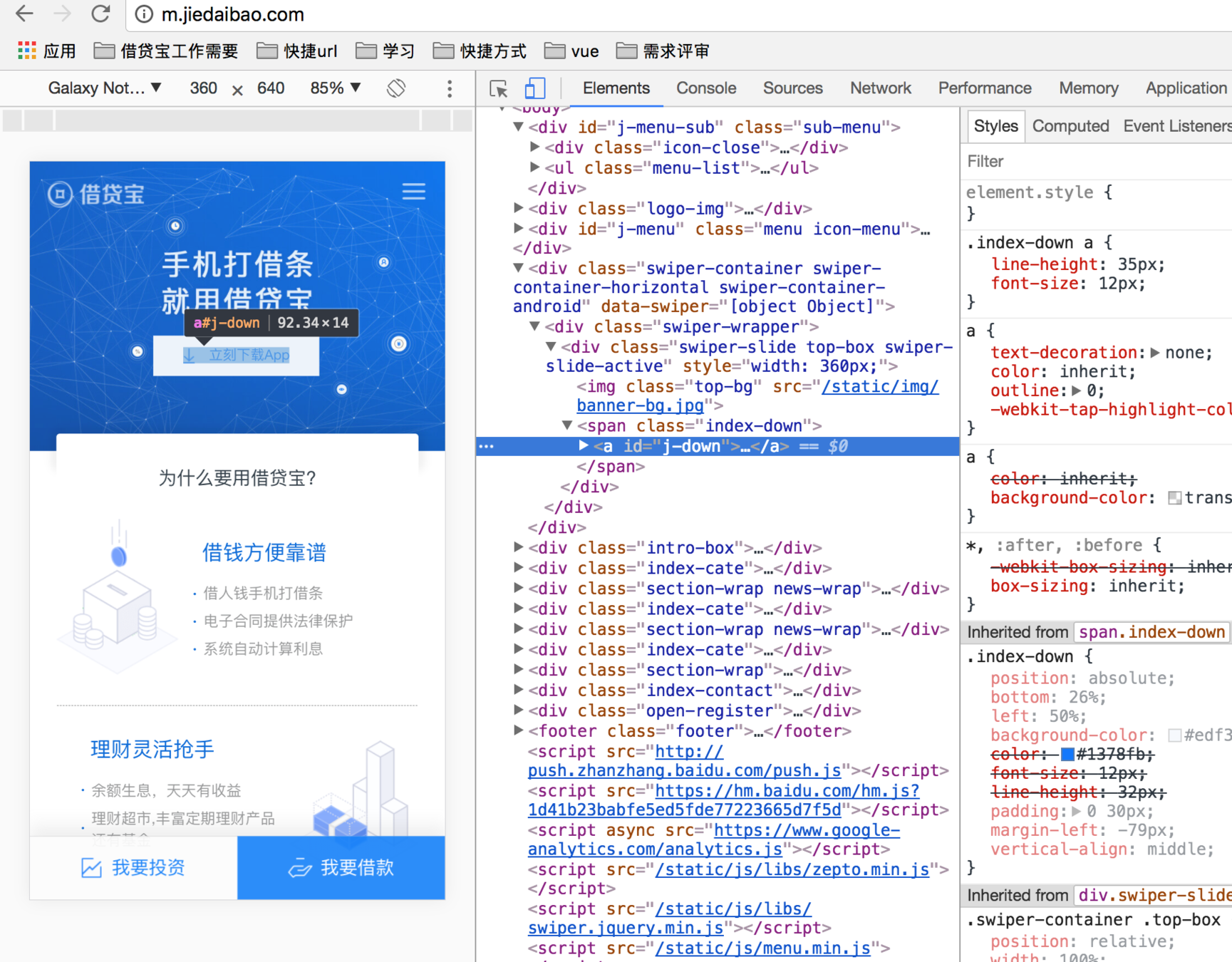The height and width of the screenshot is (962, 1232).
Task: Expand the a#j-down anchor node
Action: [584, 445]
